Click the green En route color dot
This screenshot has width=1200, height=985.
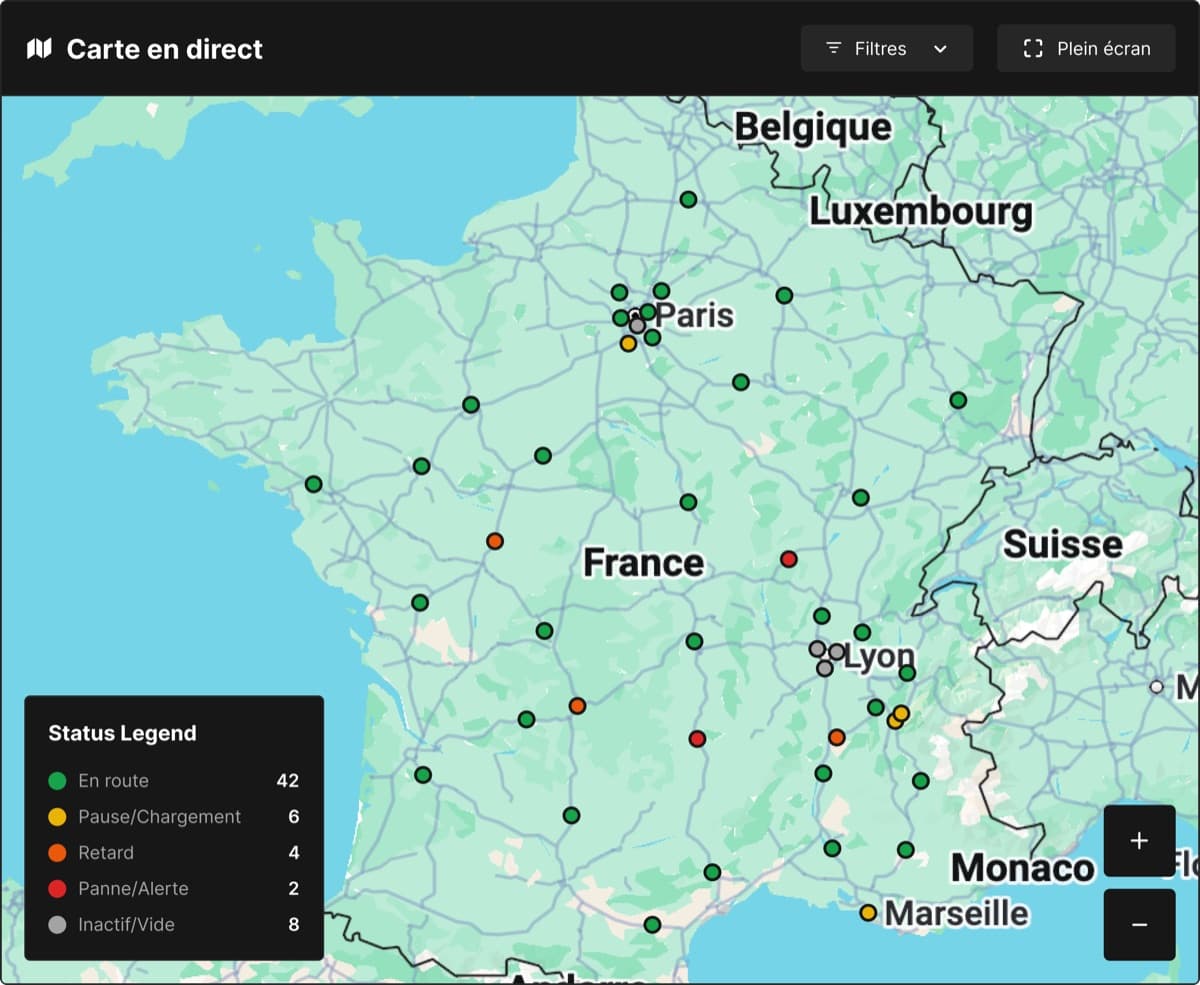pyautogui.click(x=59, y=781)
